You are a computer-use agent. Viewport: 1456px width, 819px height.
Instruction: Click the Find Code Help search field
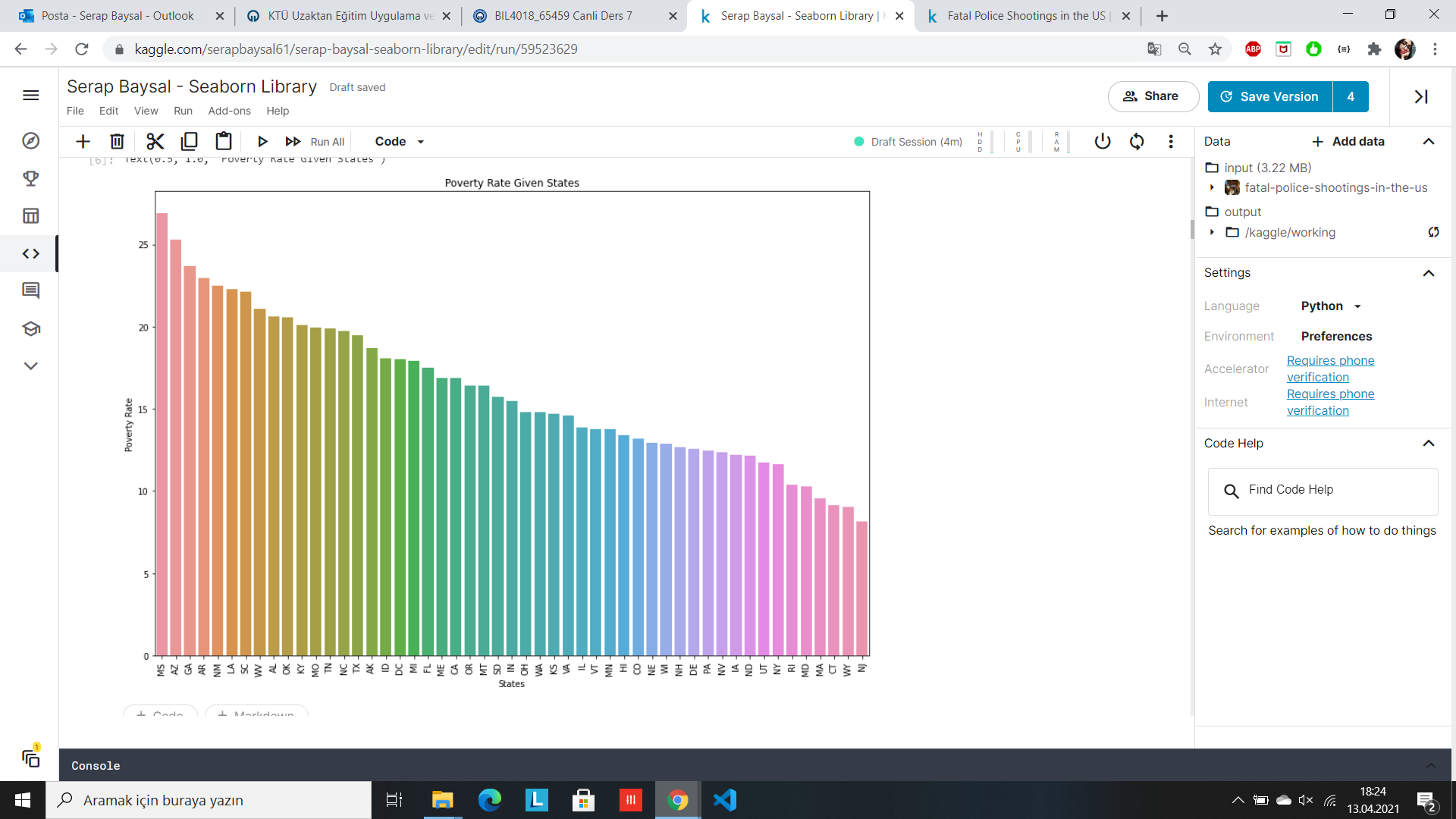(x=1322, y=490)
